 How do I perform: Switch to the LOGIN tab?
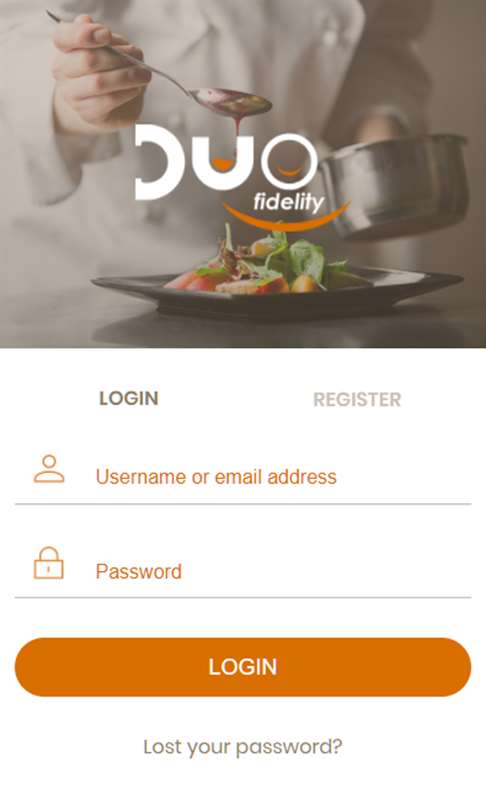pos(129,398)
